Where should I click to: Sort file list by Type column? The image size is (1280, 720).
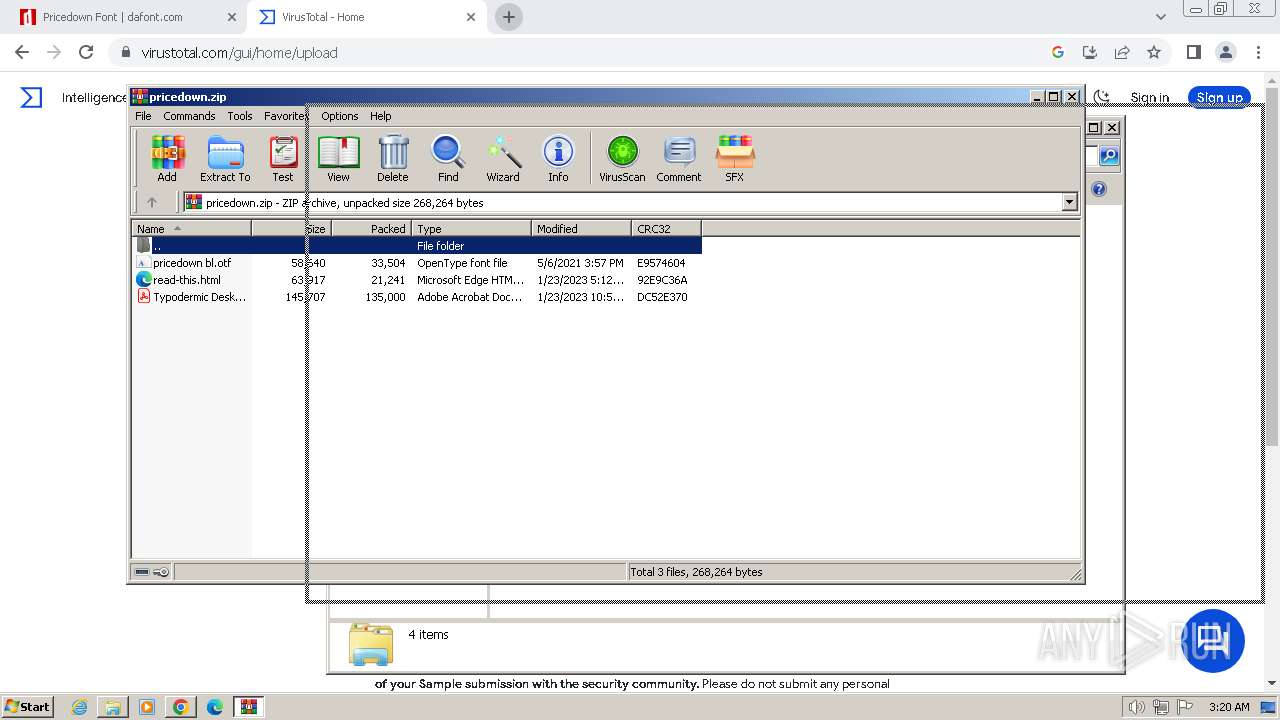(471, 228)
